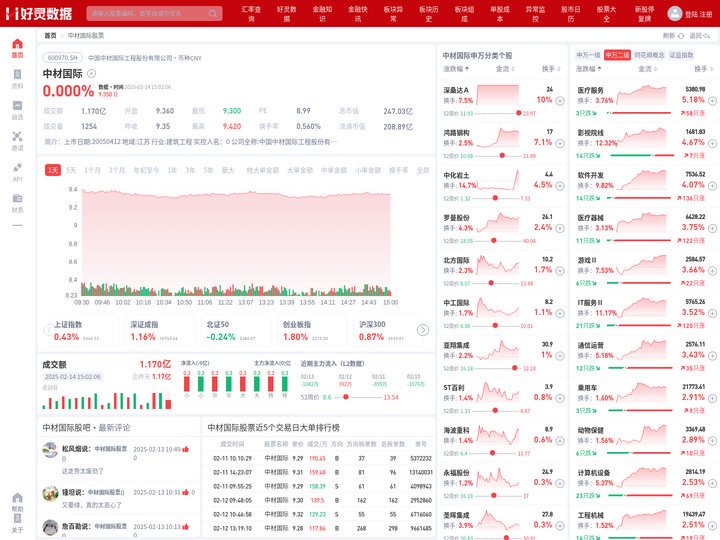The width and height of the screenshot is (720, 540).
Task: Add 罗曼股份 with its plus icon
Action: click(x=560, y=228)
